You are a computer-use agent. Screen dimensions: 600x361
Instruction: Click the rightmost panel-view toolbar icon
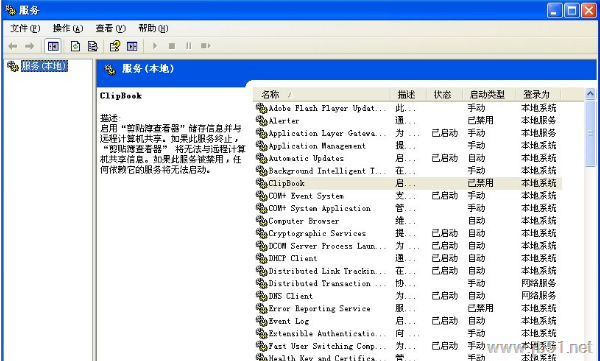coord(132,46)
